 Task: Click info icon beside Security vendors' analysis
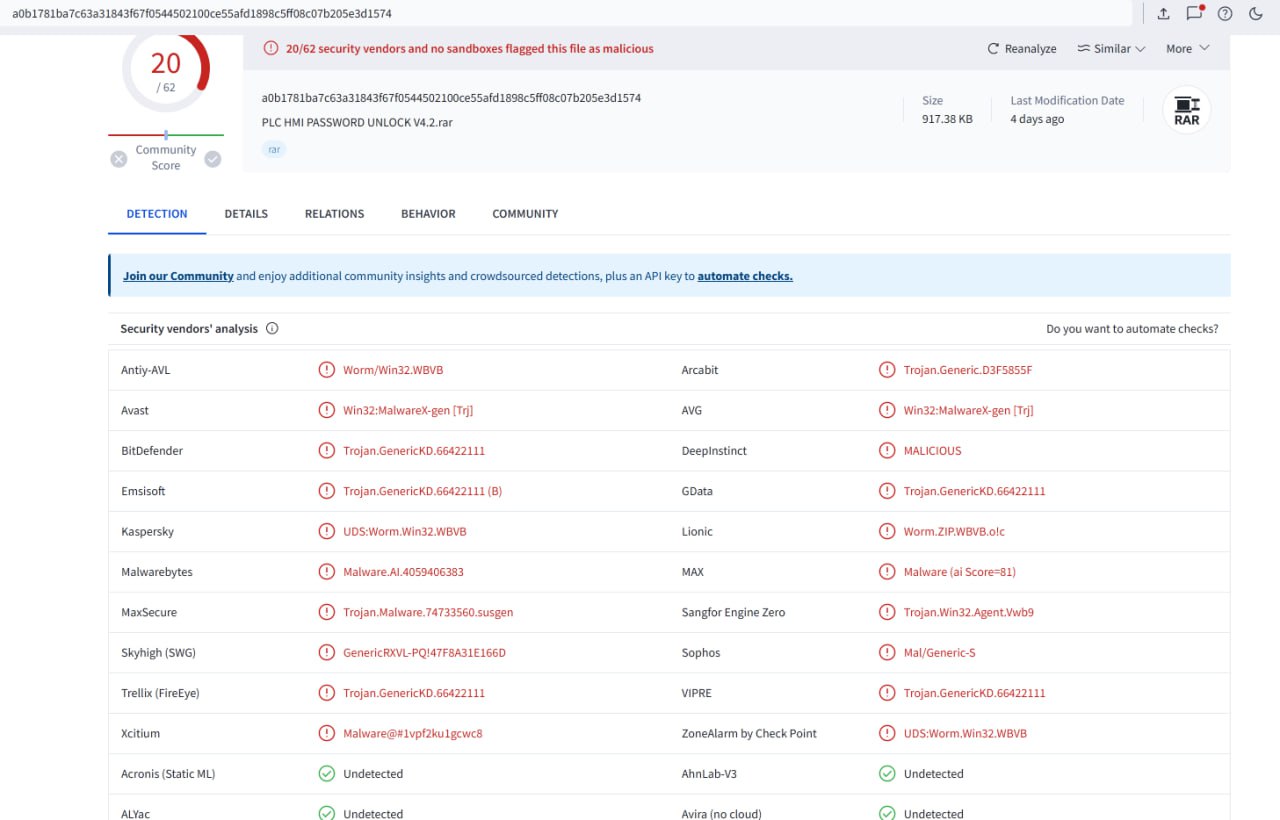272,328
